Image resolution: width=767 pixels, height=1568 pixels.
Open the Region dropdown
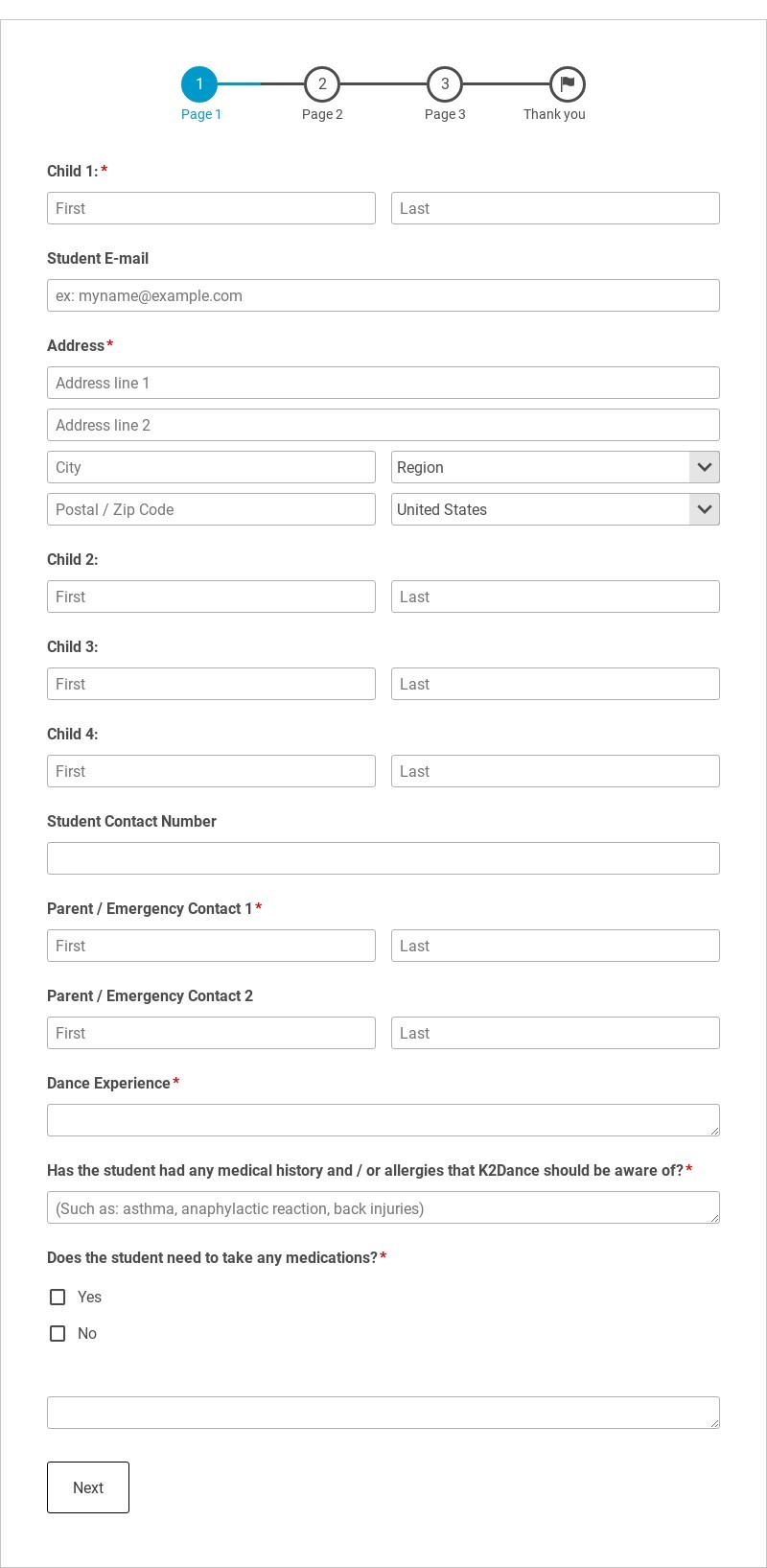pyautogui.click(x=555, y=467)
